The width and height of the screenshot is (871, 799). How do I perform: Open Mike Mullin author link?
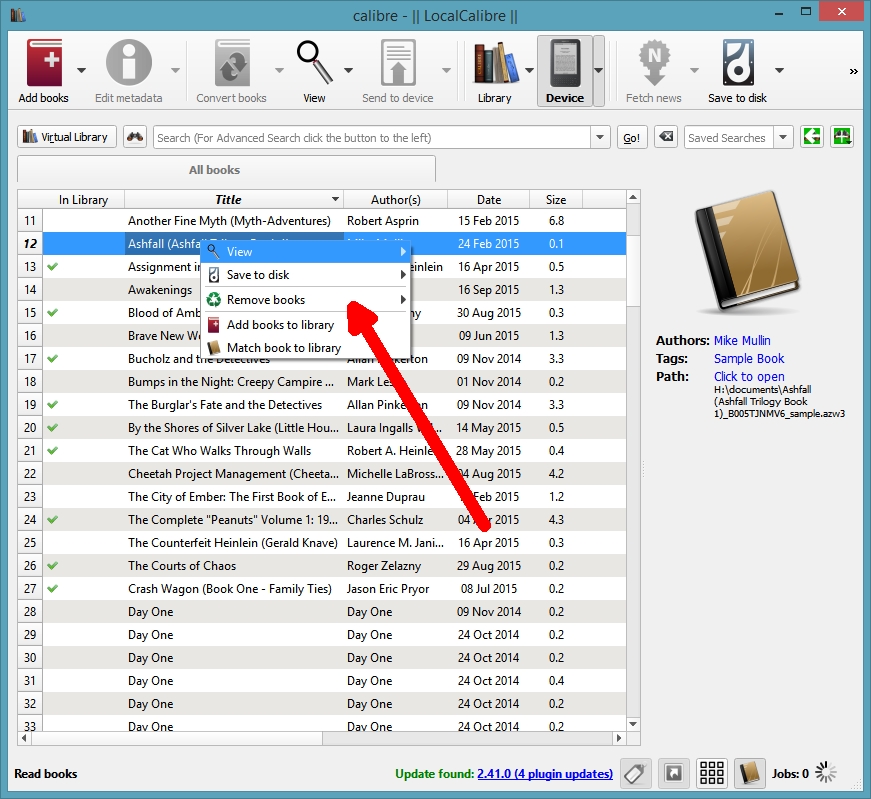[742, 341]
